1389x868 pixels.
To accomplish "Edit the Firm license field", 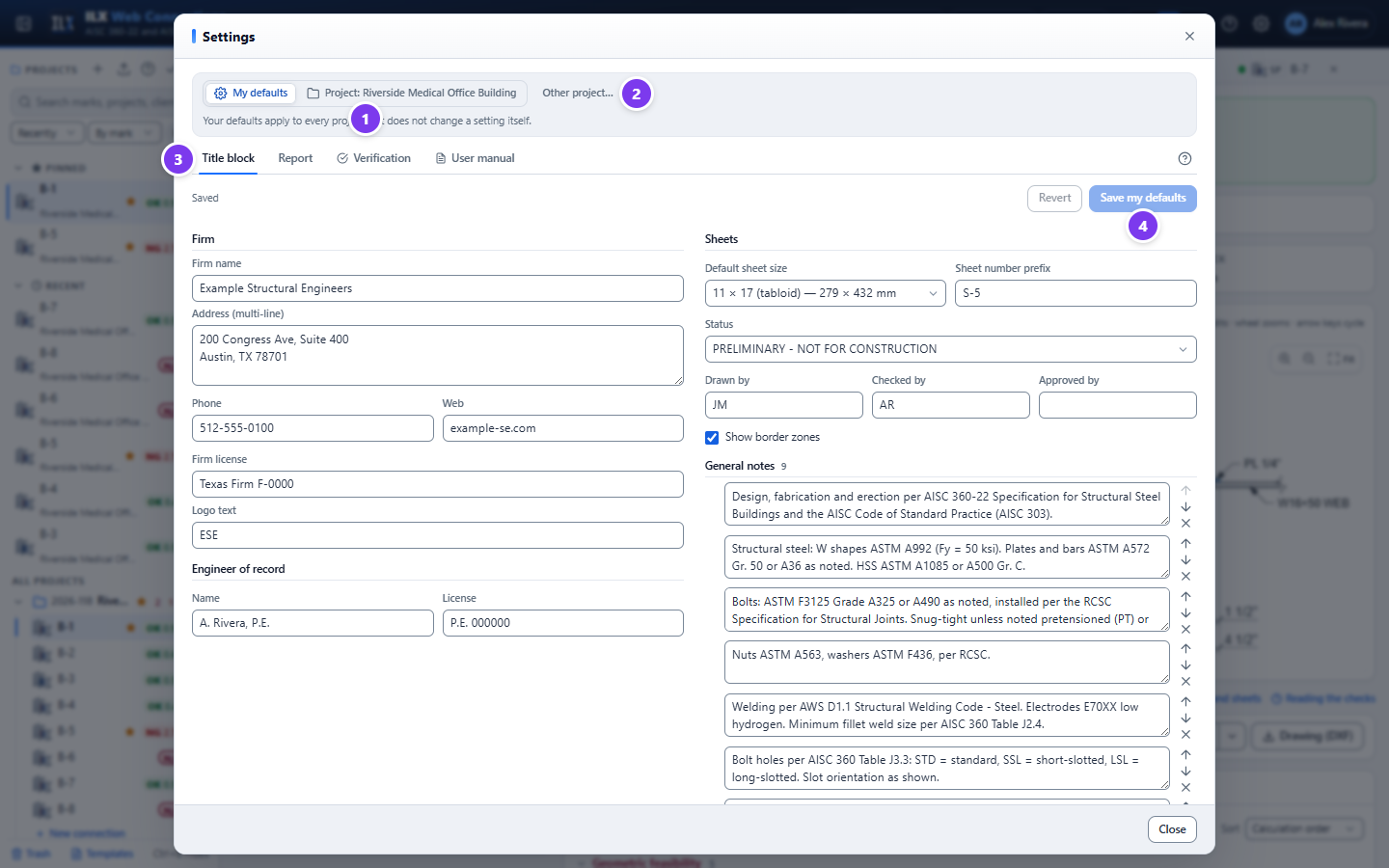I will tap(438, 484).
